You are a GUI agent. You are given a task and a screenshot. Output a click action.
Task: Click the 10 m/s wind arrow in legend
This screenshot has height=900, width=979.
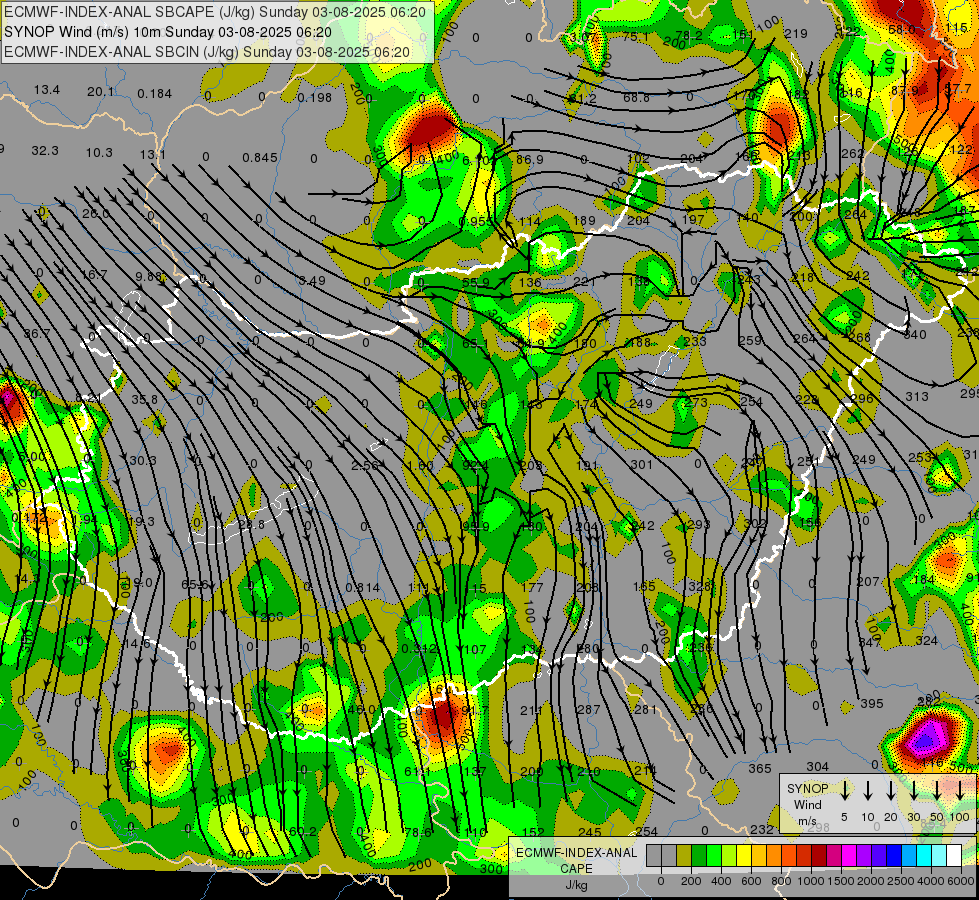click(x=868, y=791)
